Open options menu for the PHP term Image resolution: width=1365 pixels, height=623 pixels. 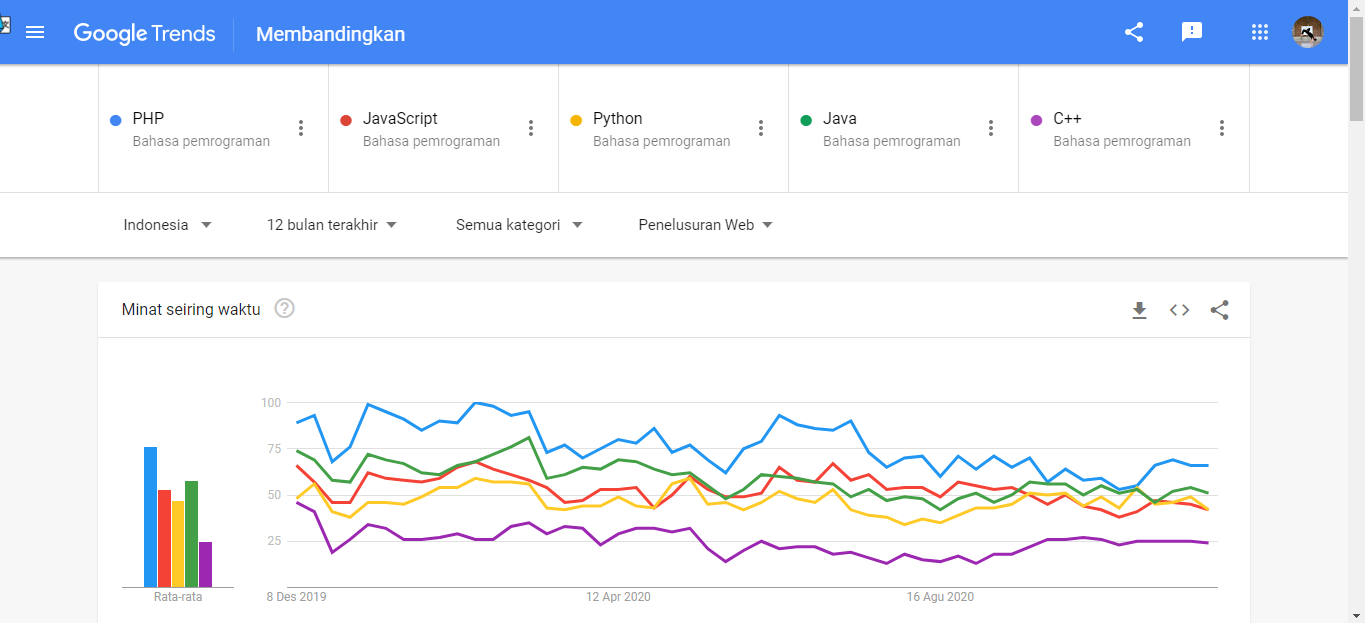pyautogui.click(x=301, y=128)
